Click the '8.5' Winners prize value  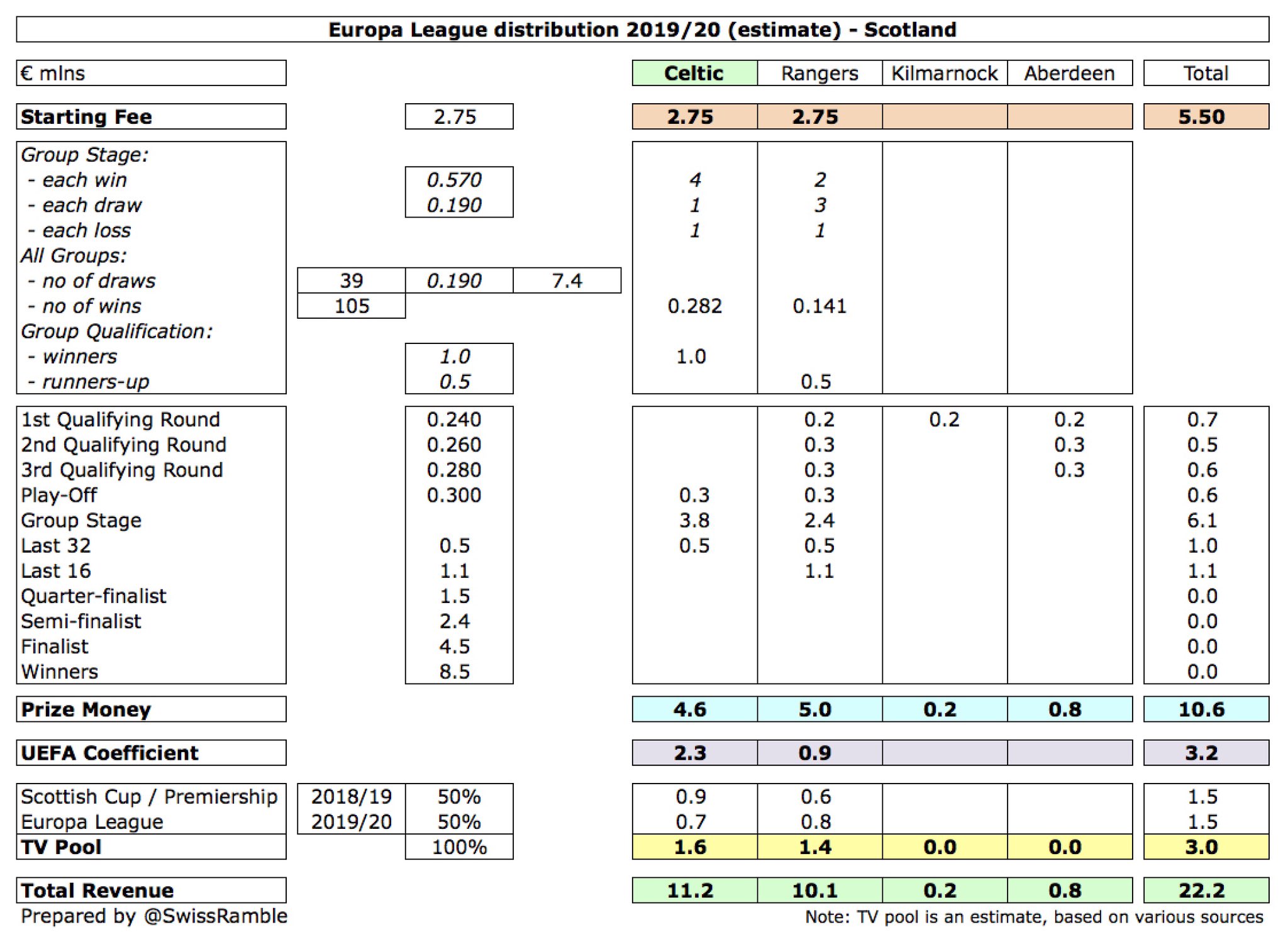click(x=455, y=672)
